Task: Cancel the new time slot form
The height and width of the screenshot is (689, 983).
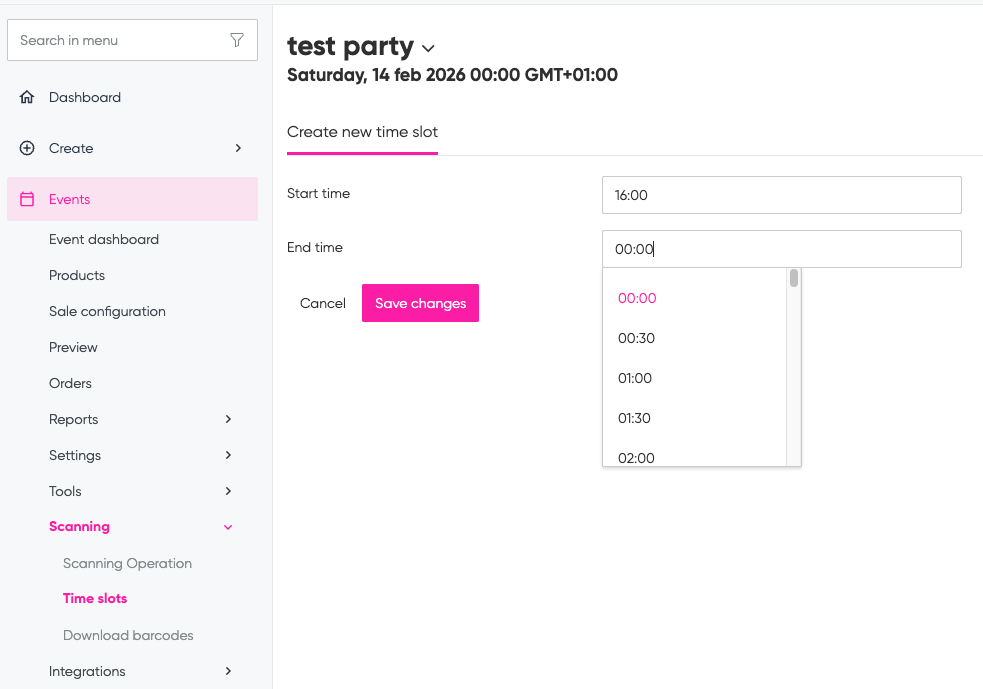Action: [322, 303]
